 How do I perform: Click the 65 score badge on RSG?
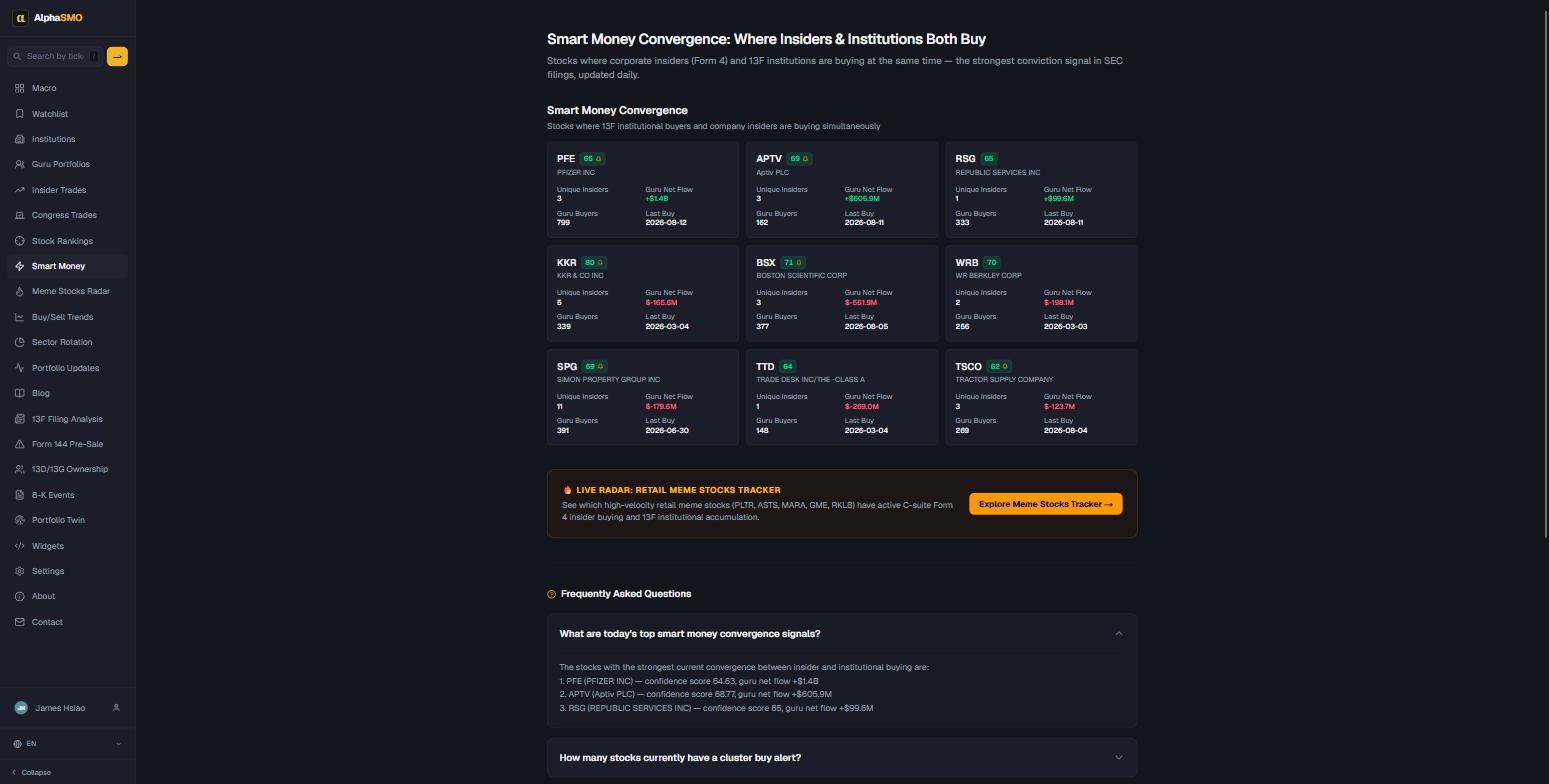pos(989,159)
